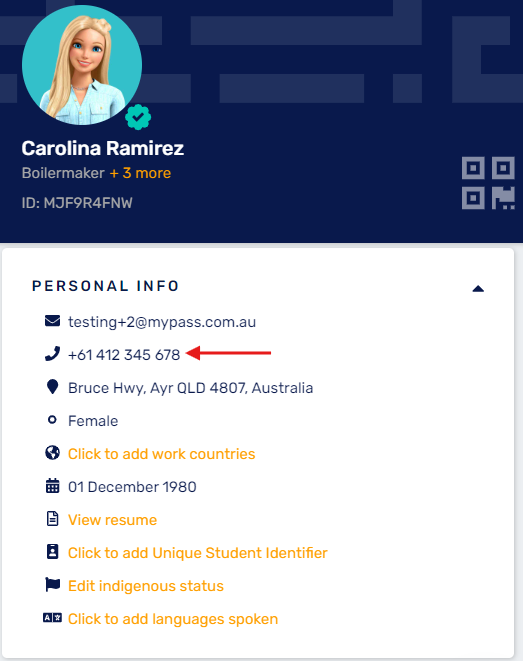Viewport: 523px width, 661px height.
Task: Click the green verified badge
Action: click(138, 117)
